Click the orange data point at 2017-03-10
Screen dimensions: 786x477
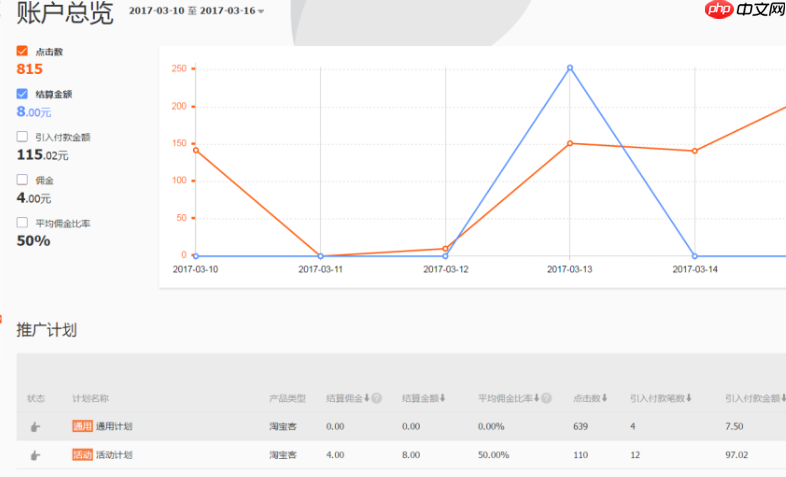[x=196, y=150]
